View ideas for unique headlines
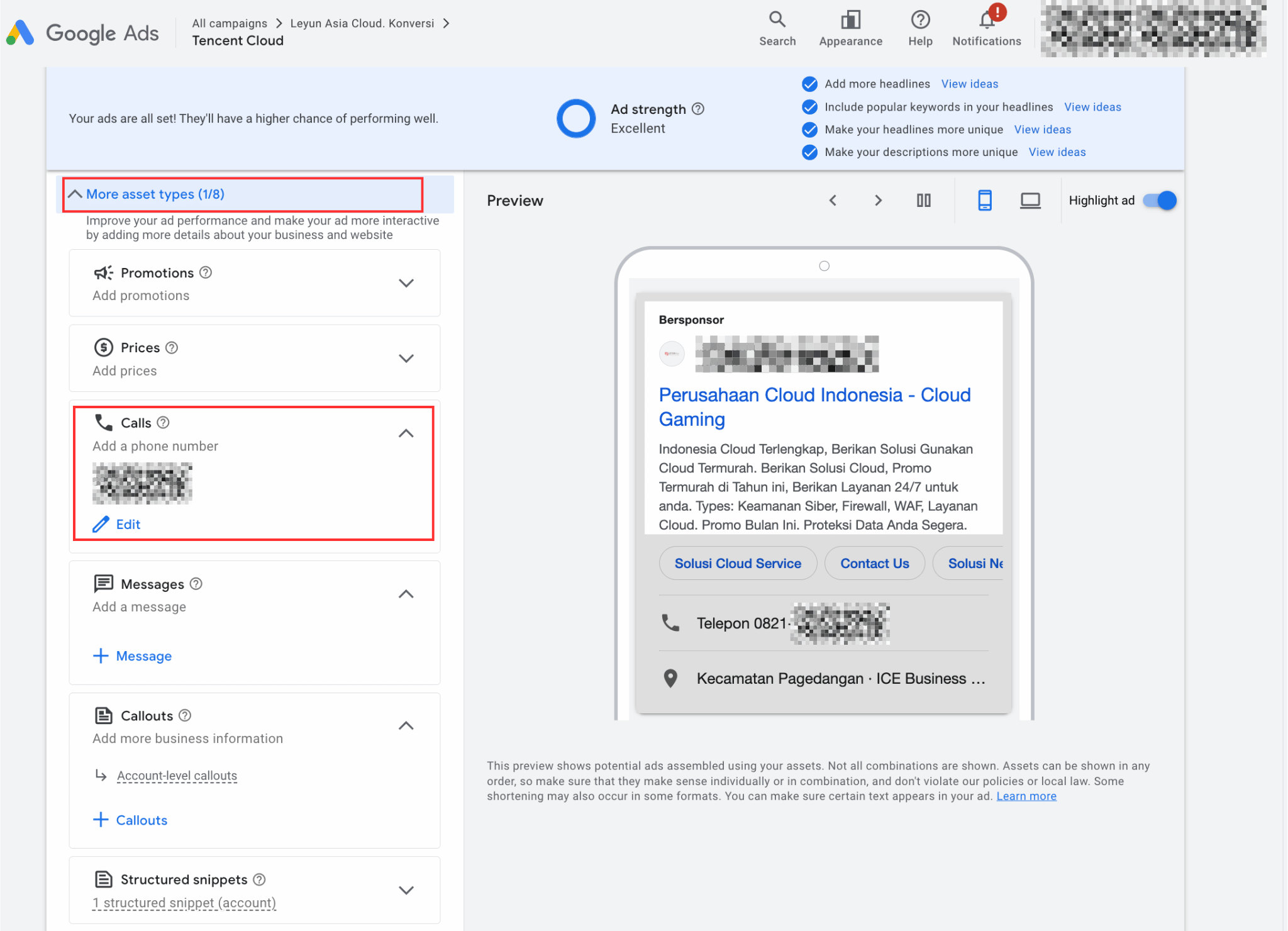This screenshot has width=1288, height=931. (1042, 130)
